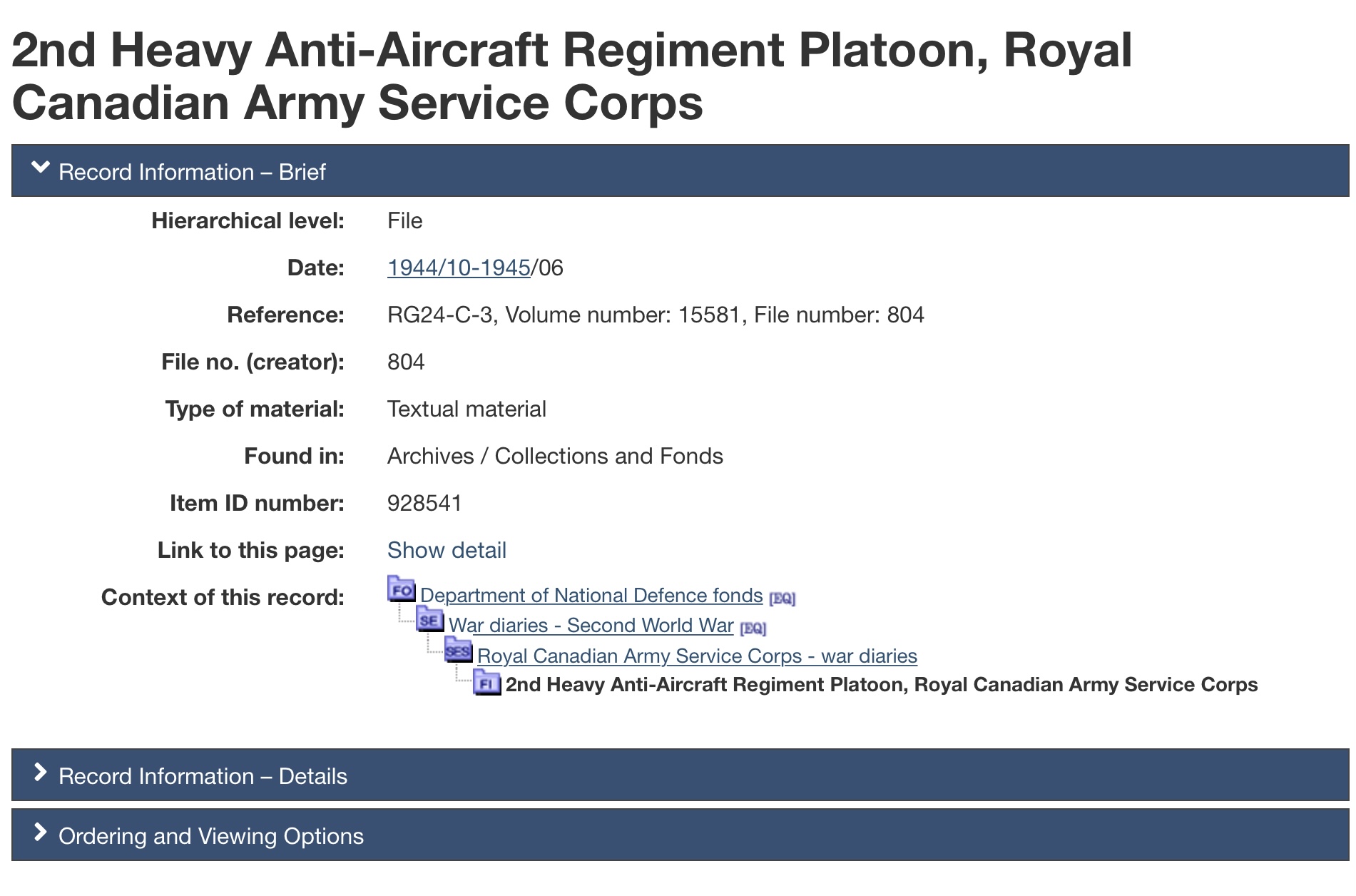Viewport: 1356px width, 896px height.
Task: Click the SES sub-series folder icon
Action: 458,650
